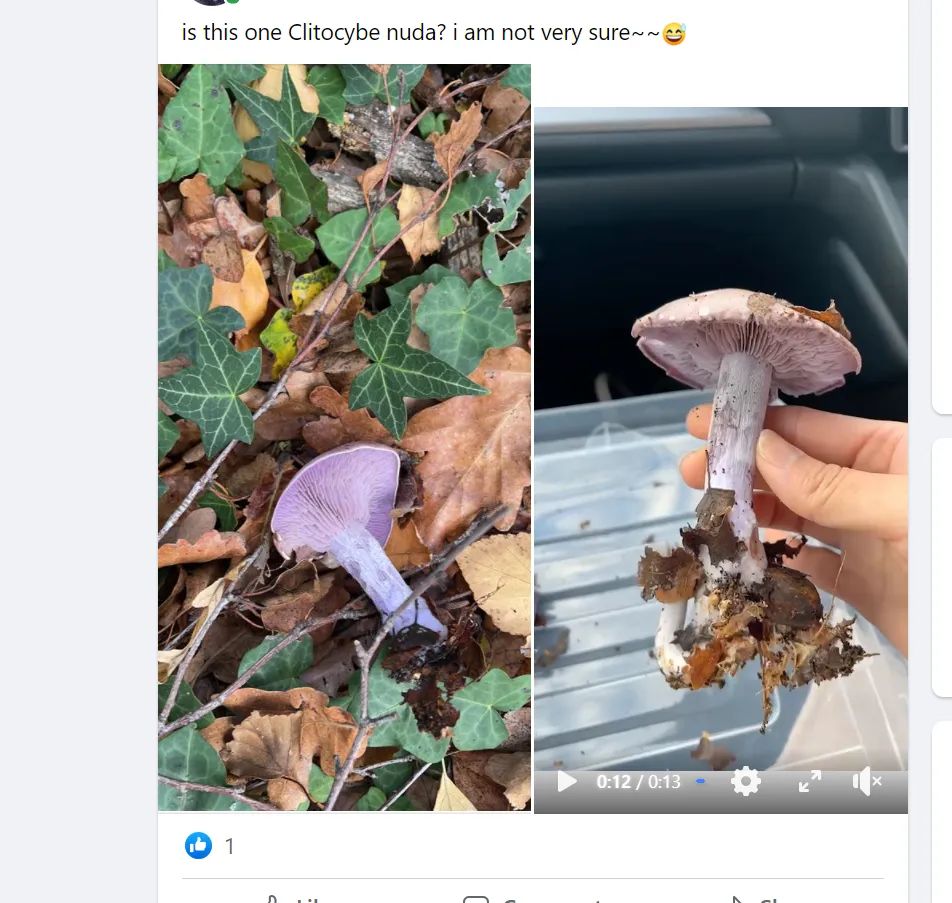Play the mushroom video

pyautogui.click(x=567, y=781)
